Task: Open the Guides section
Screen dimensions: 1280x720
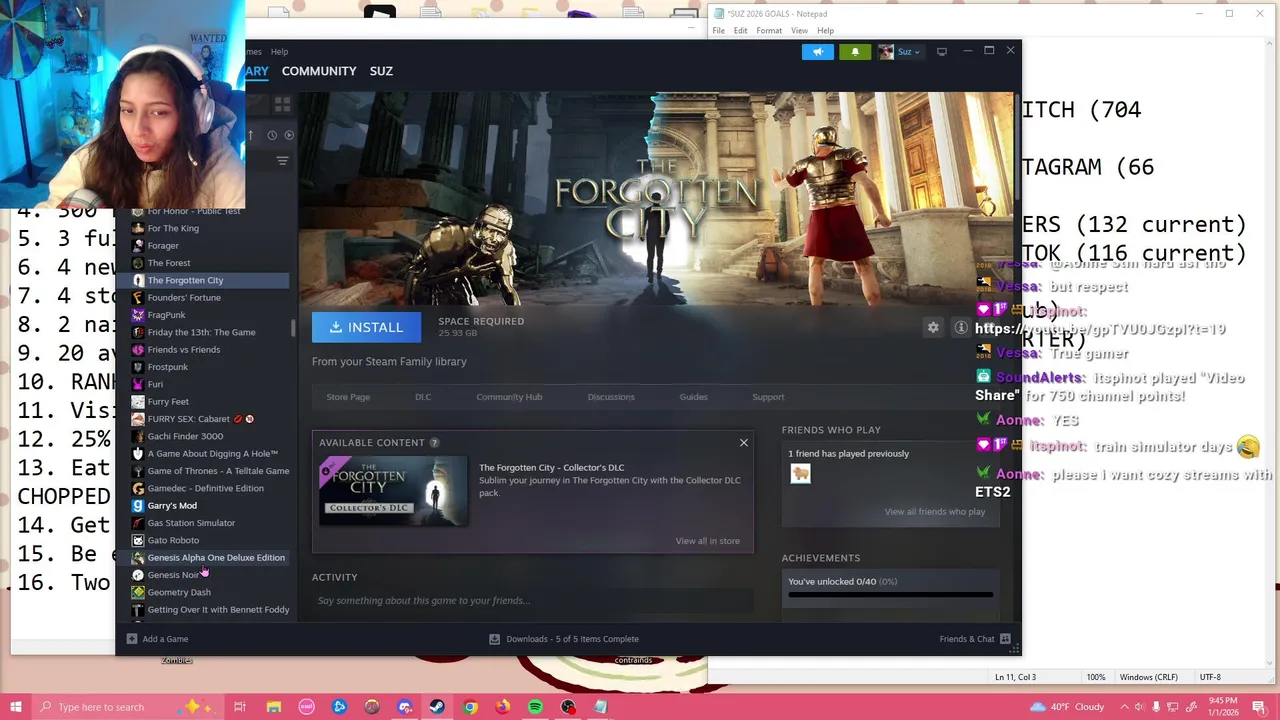Action: click(x=693, y=397)
